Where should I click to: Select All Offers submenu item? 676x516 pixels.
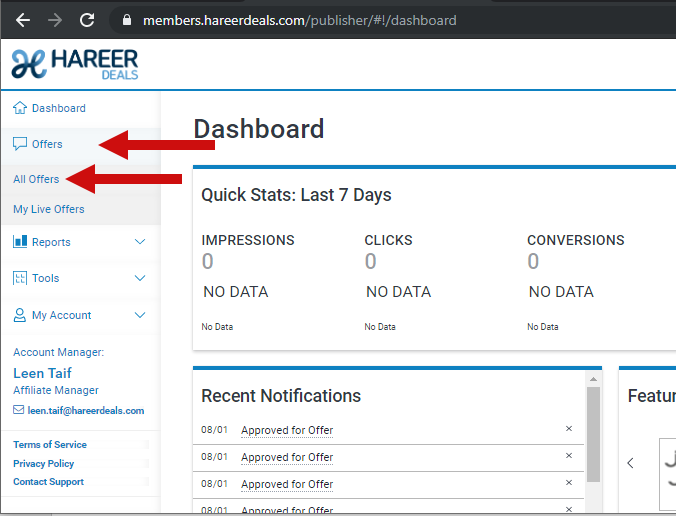[36, 179]
